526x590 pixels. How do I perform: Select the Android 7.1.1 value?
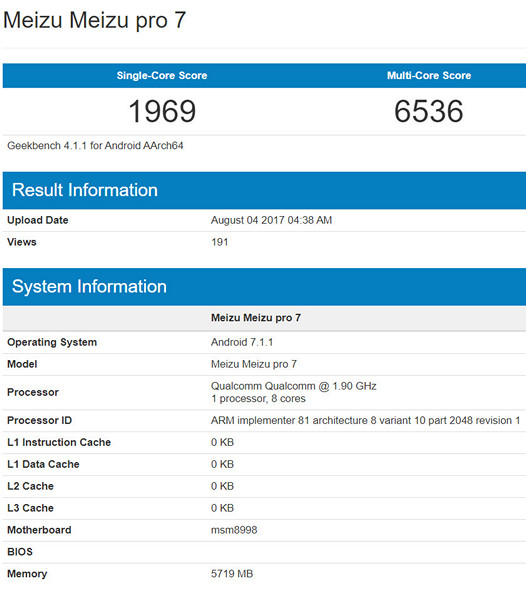tap(242, 342)
